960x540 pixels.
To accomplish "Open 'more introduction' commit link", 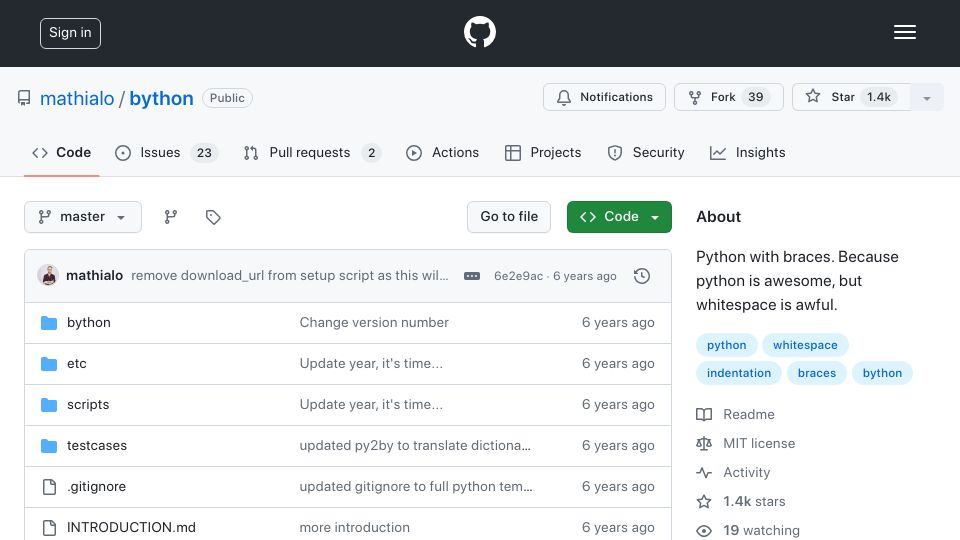I will tap(354, 528).
